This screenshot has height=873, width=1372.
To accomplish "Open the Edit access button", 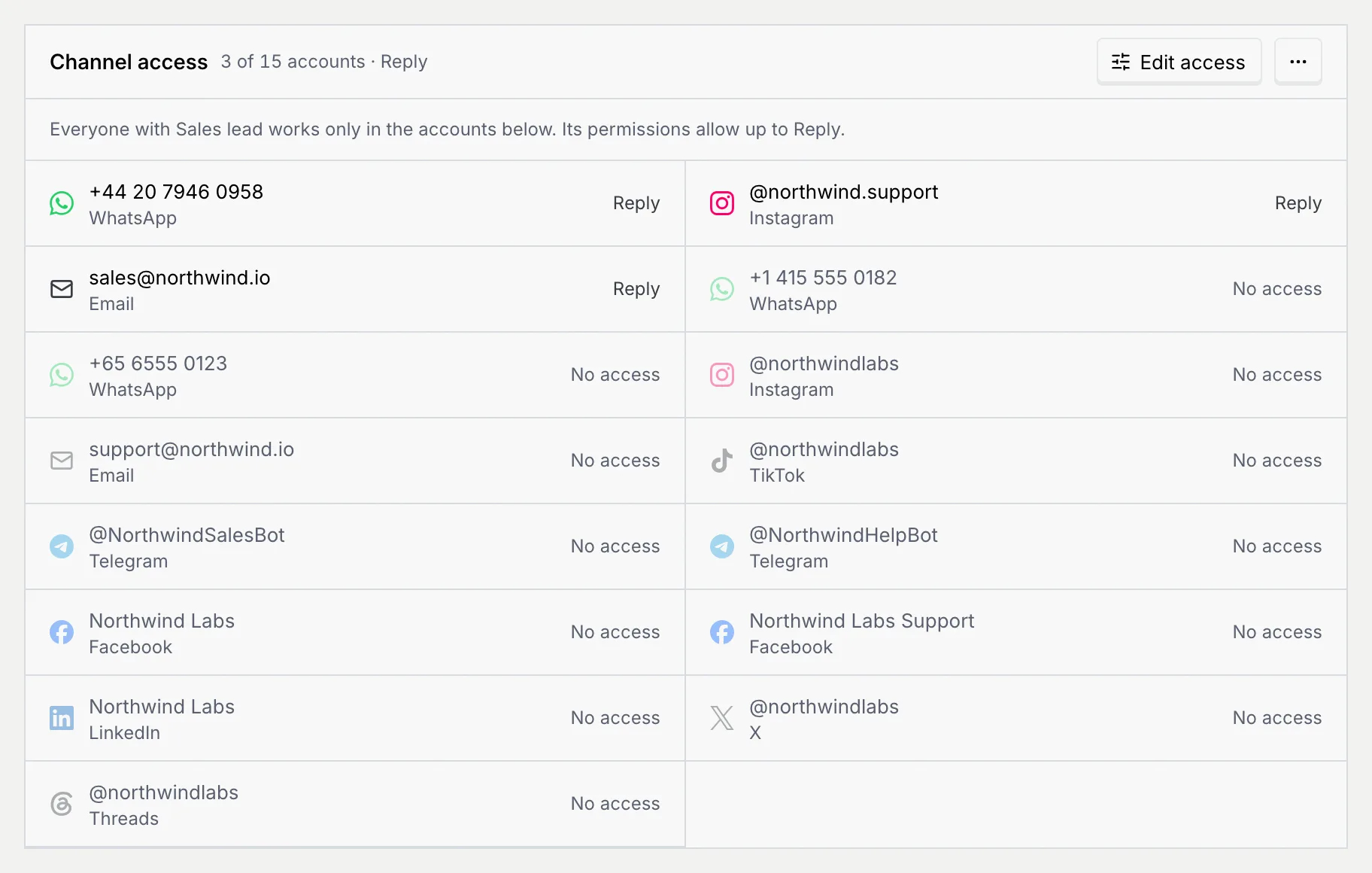I will coord(1179,62).
